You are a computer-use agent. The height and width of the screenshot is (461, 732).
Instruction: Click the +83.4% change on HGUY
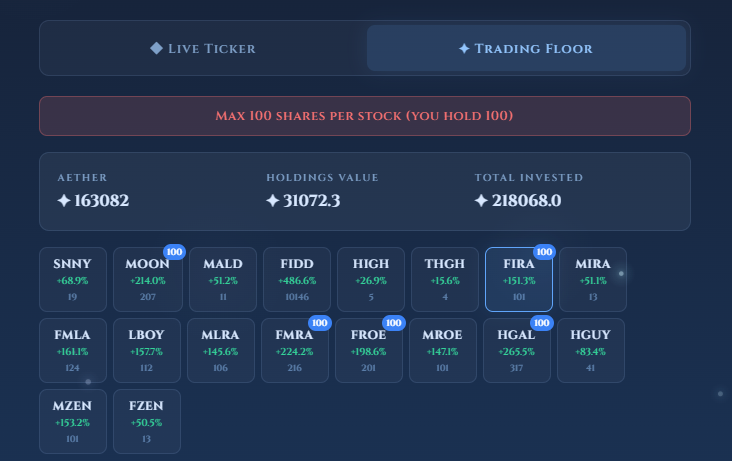(591, 352)
